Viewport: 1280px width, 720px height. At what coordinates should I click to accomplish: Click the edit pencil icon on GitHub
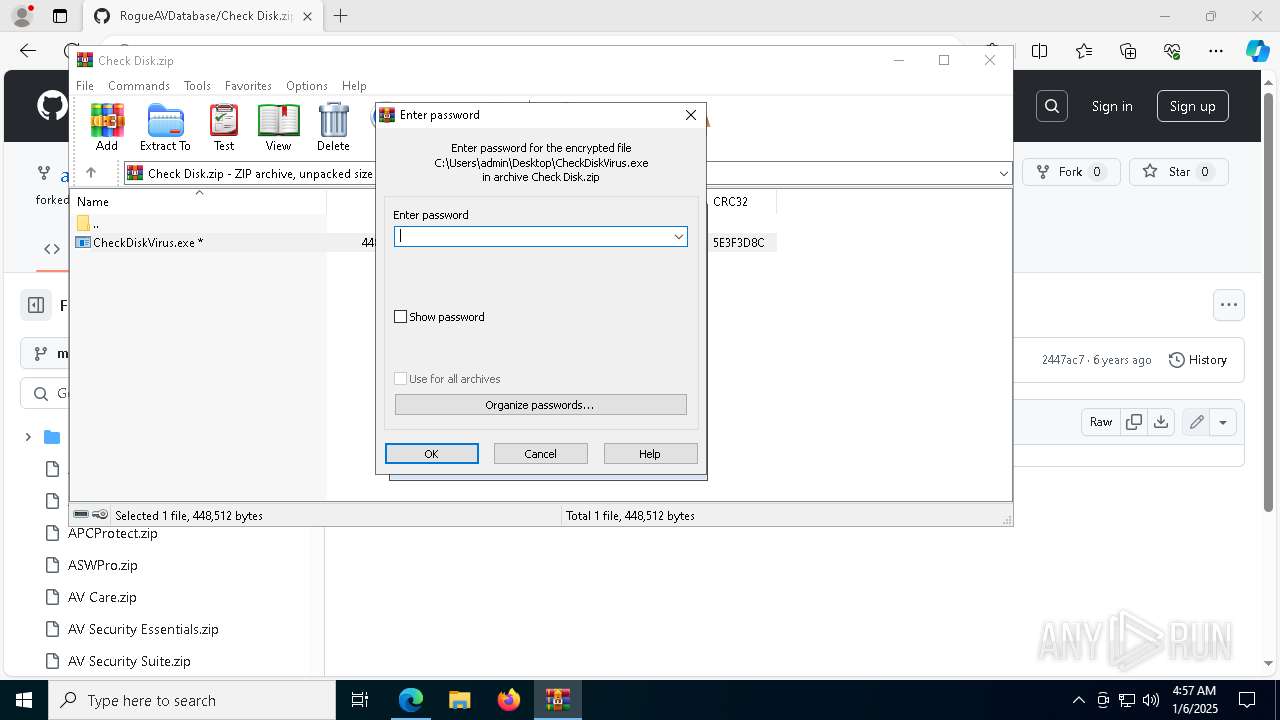click(1196, 422)
